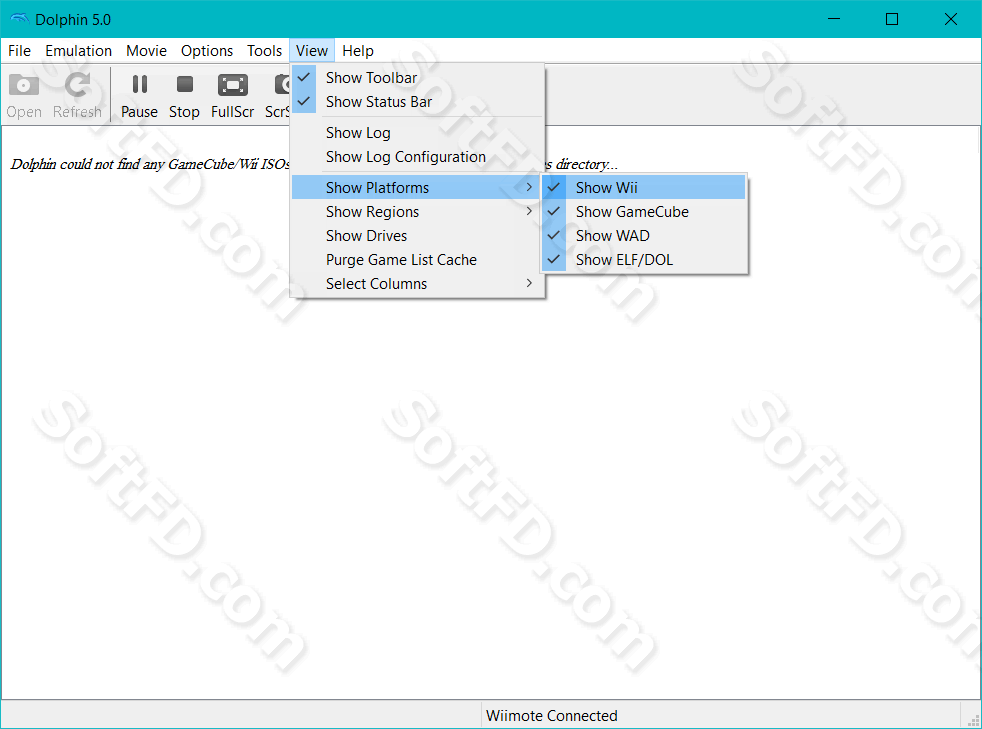This screenshot has width=982, height=729.
Task: Choose Show Drives in View menu
Action: click(417, 235)
